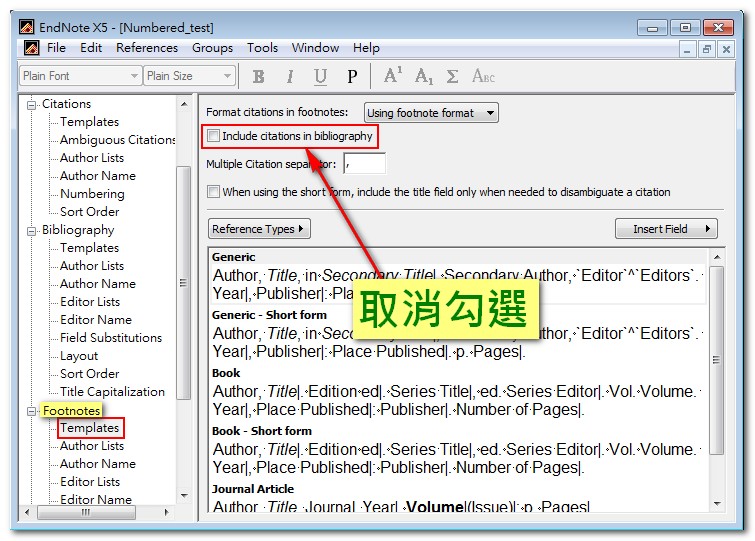Insert Symbol sigma icon
Image resolution: width=755 pixels, height=541 pixels.
pos(452,77)
